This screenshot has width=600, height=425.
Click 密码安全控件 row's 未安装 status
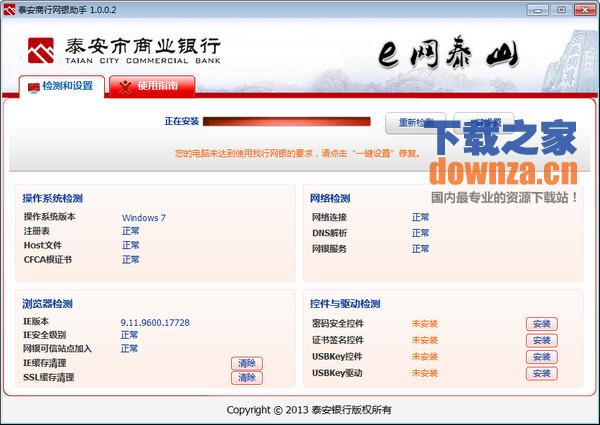pos(424,324)
